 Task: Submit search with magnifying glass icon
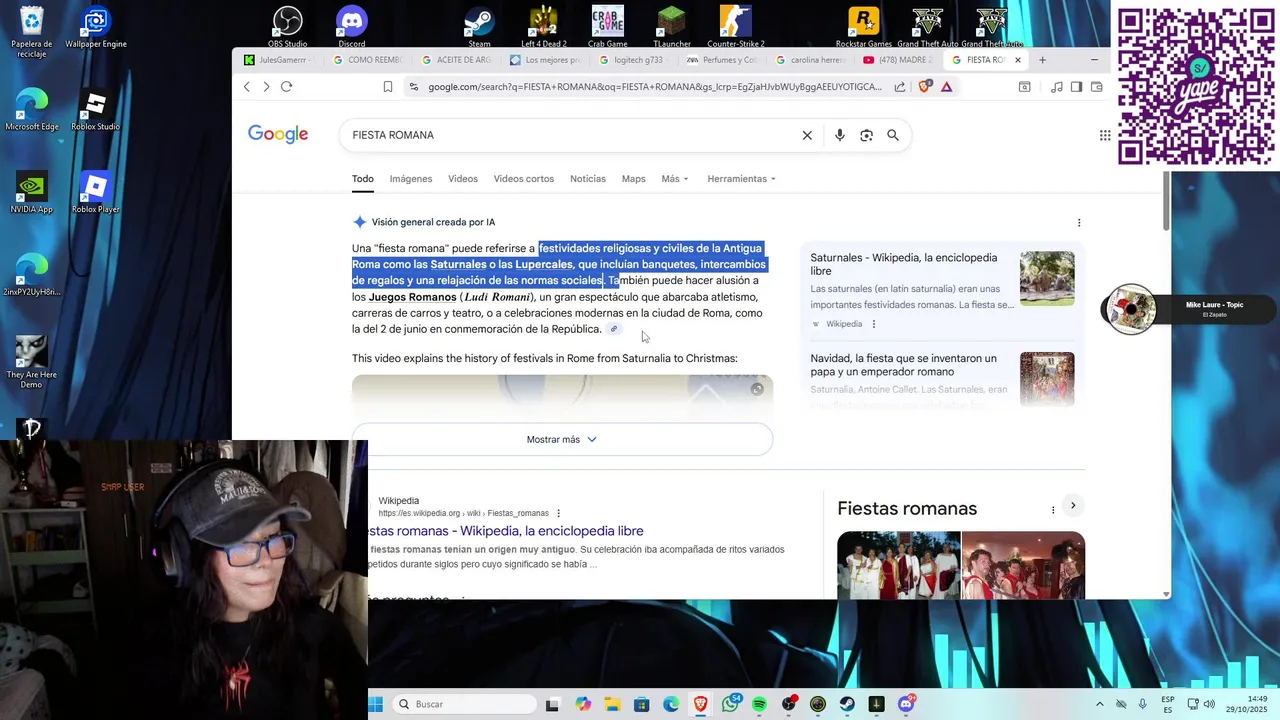click(x=893, y=135)
